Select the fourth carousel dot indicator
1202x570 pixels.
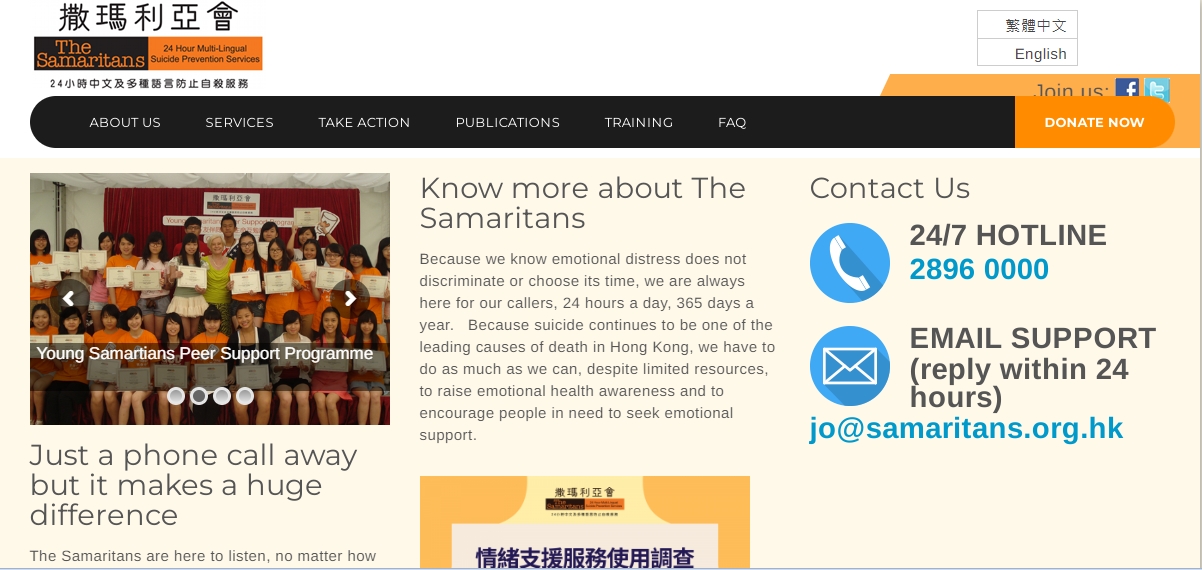245,396
